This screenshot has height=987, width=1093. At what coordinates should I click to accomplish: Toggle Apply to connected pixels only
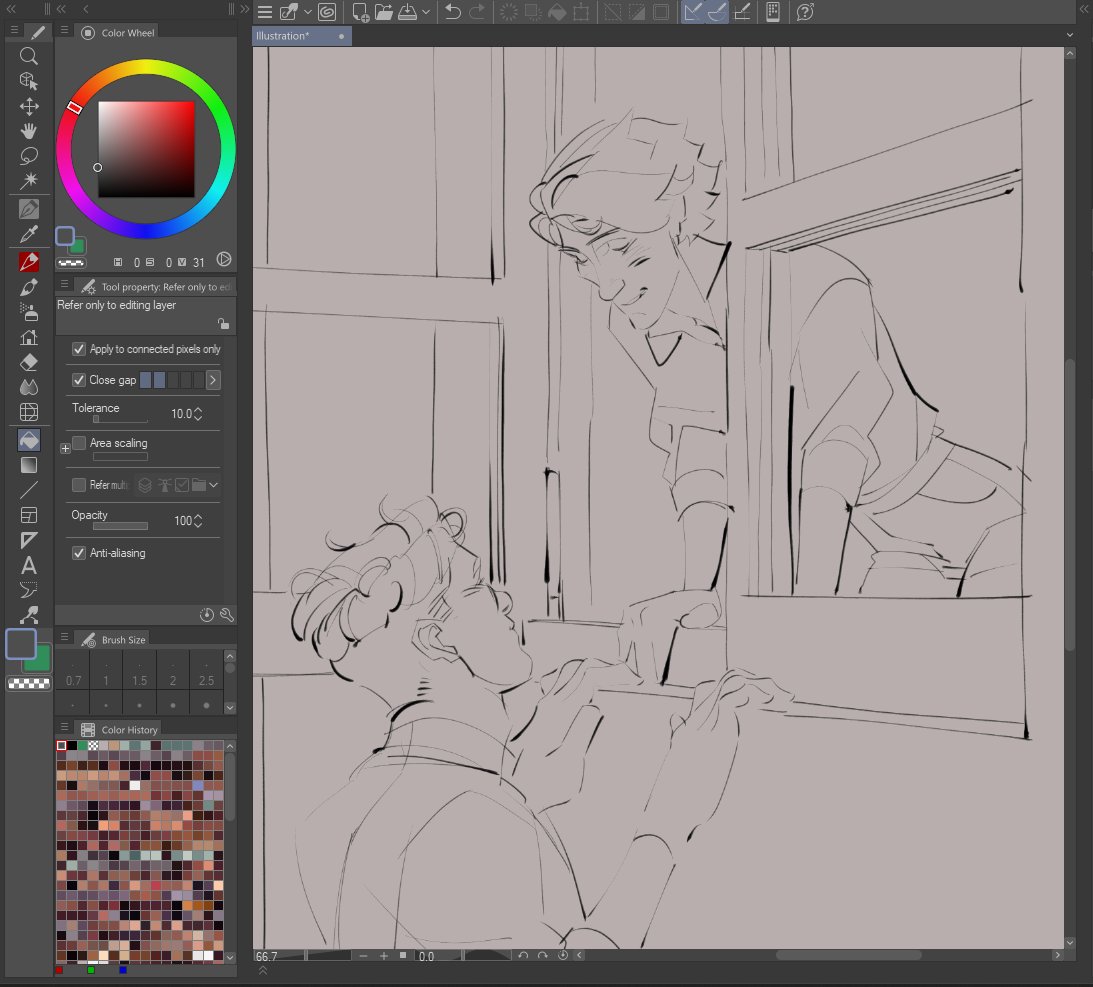[79, 349]
